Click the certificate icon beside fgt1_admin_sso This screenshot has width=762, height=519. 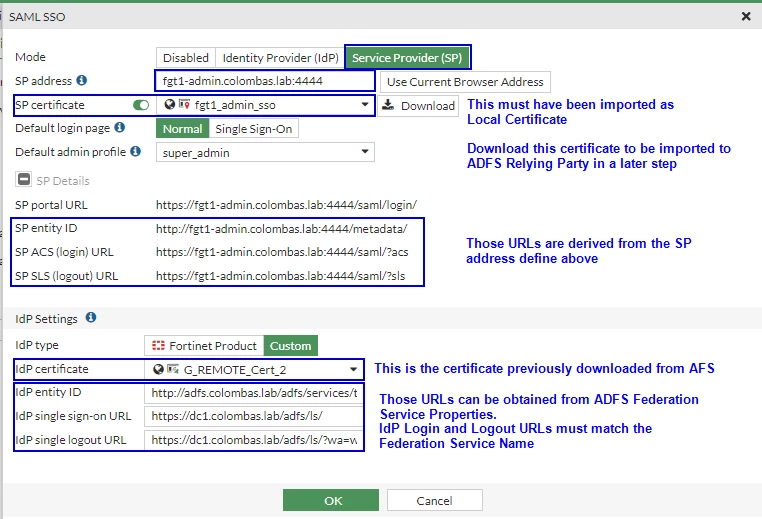pos(184,104)
